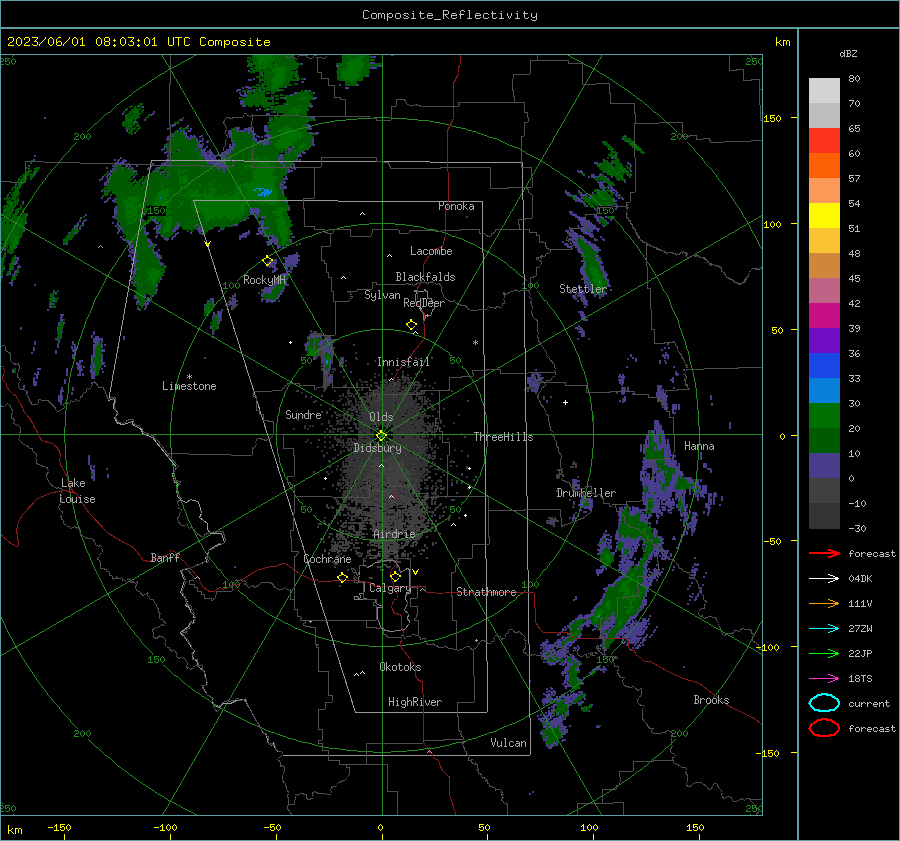Click the yellow diamond marker below RedDeer
This screenshot has width=900, height=841.
coord(412,325)
